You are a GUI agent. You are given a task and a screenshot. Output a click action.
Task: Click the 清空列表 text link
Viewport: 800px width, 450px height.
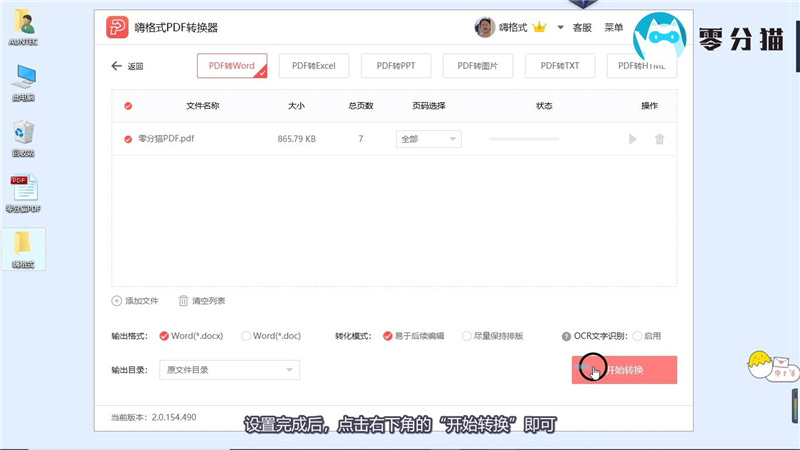tap(208, 301)
